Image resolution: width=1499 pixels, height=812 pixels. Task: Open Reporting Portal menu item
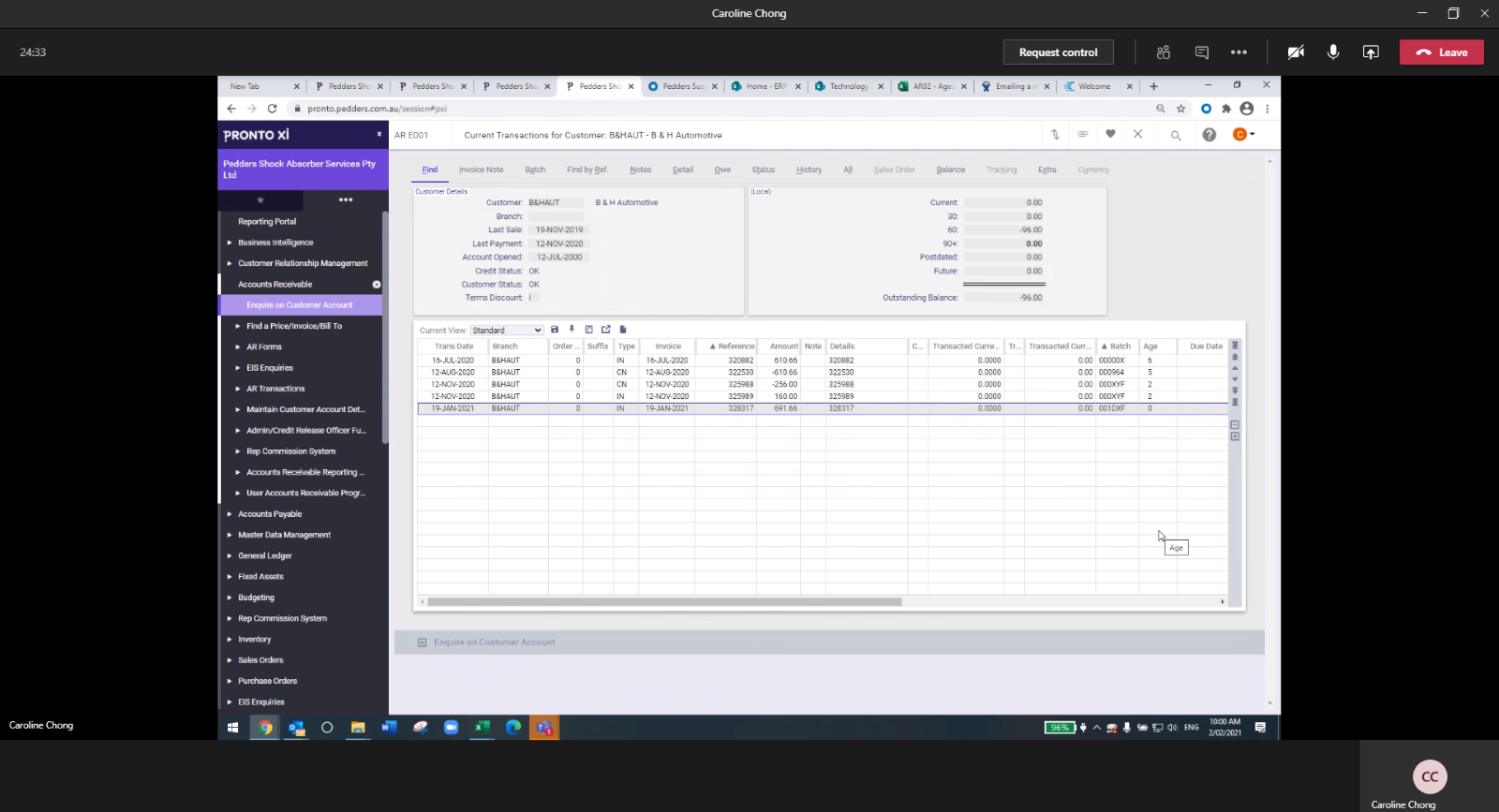click(x=267, y=222)
